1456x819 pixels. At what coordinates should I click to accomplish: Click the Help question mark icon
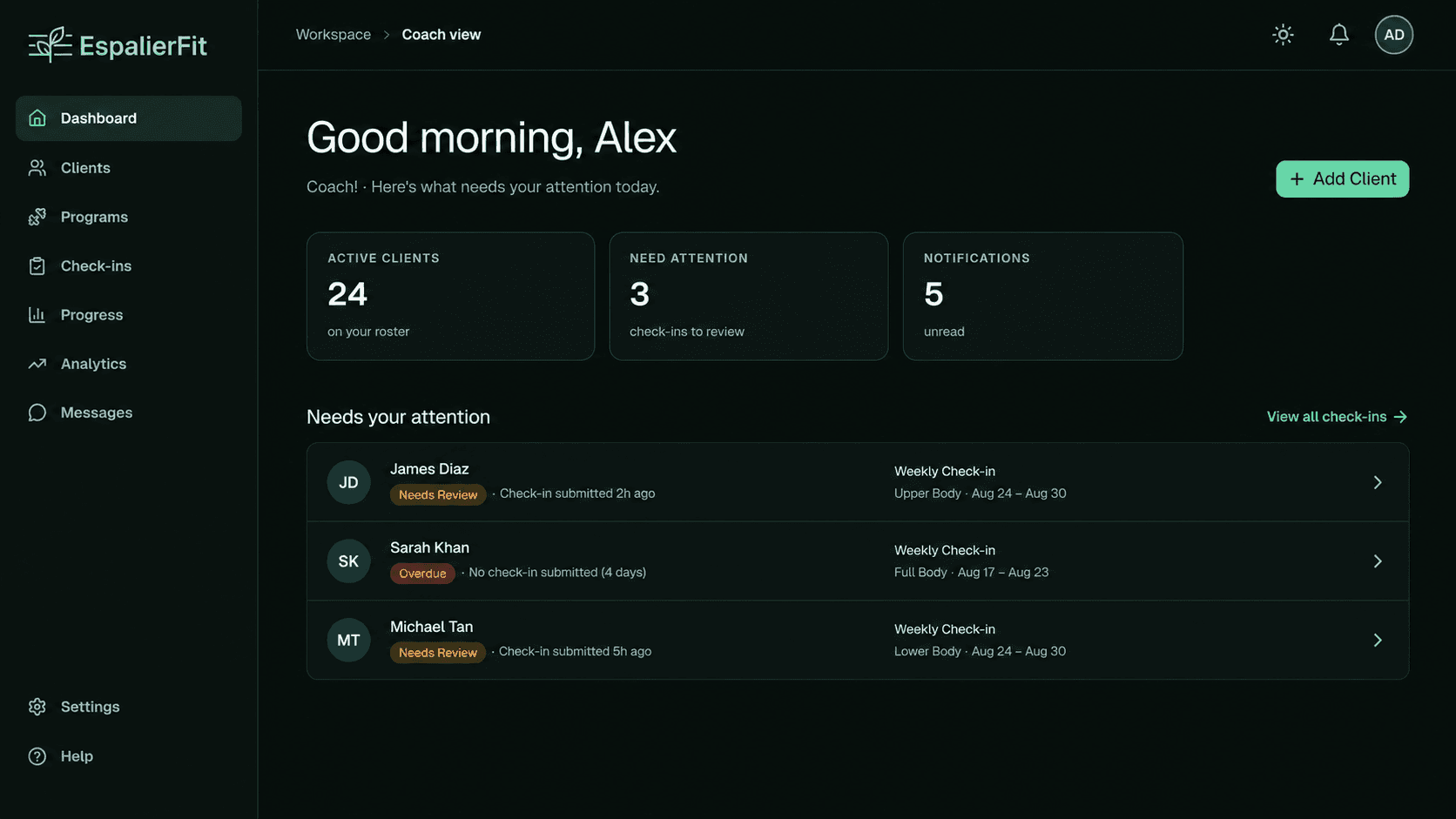pyautogui.click(x=37, y=756)
